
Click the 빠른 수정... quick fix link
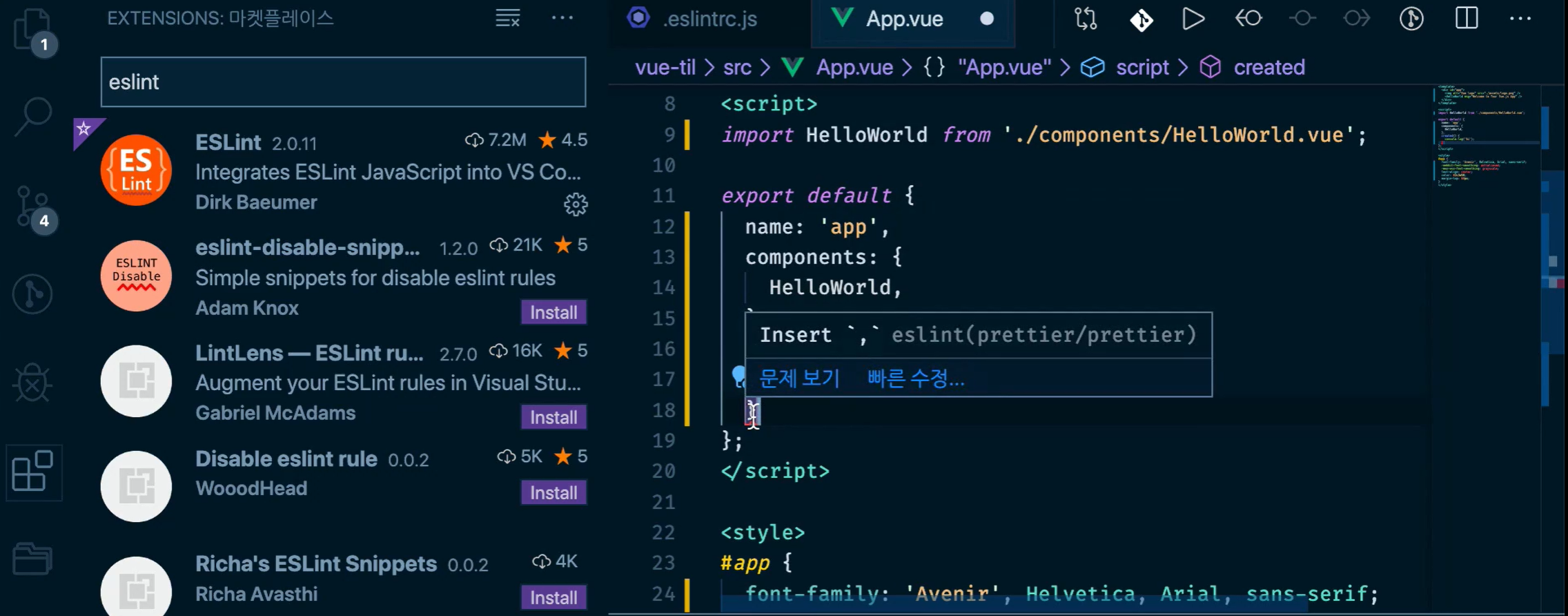[916, 378]
